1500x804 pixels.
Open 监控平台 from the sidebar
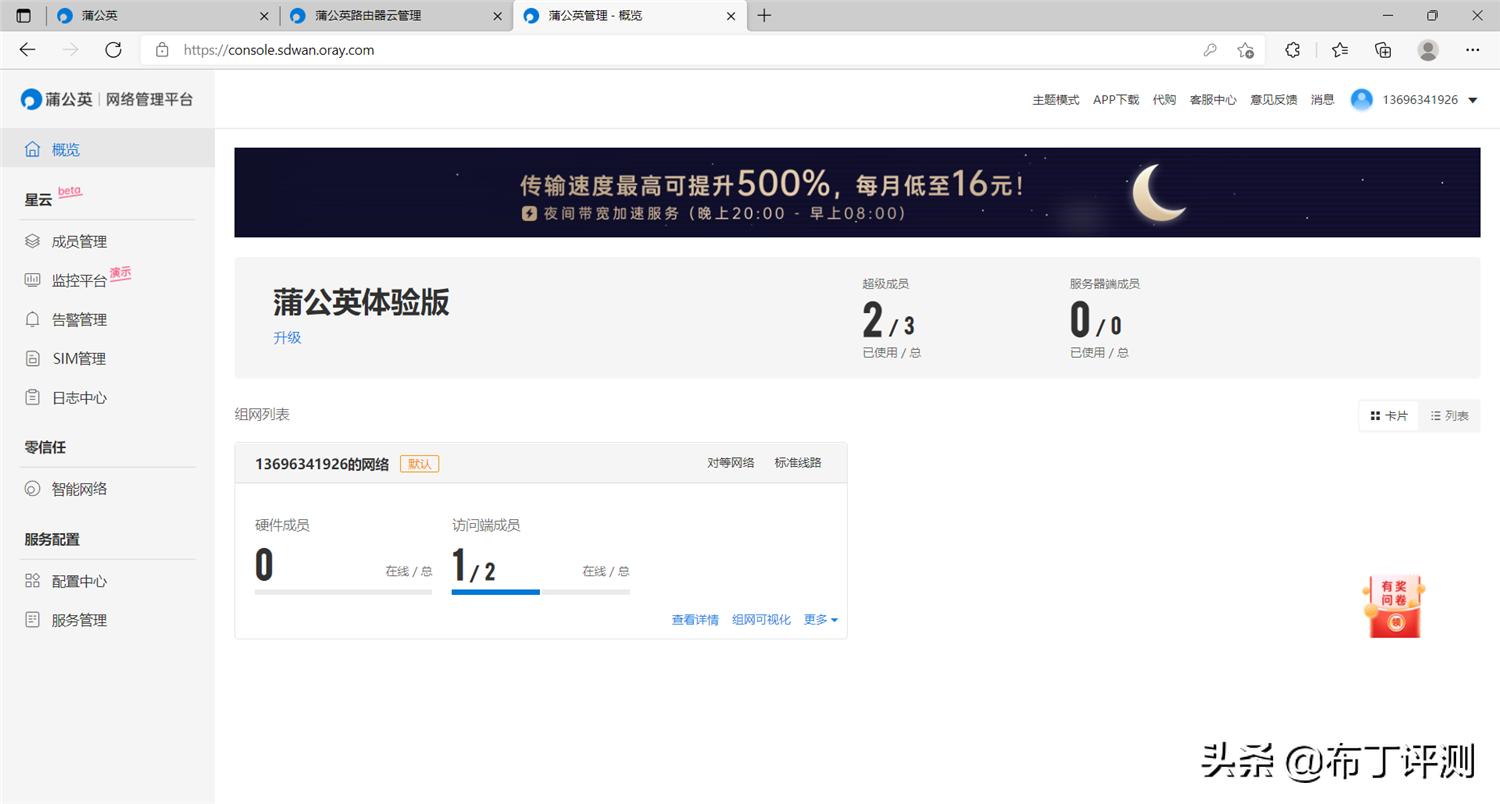(x=32, y=279)
